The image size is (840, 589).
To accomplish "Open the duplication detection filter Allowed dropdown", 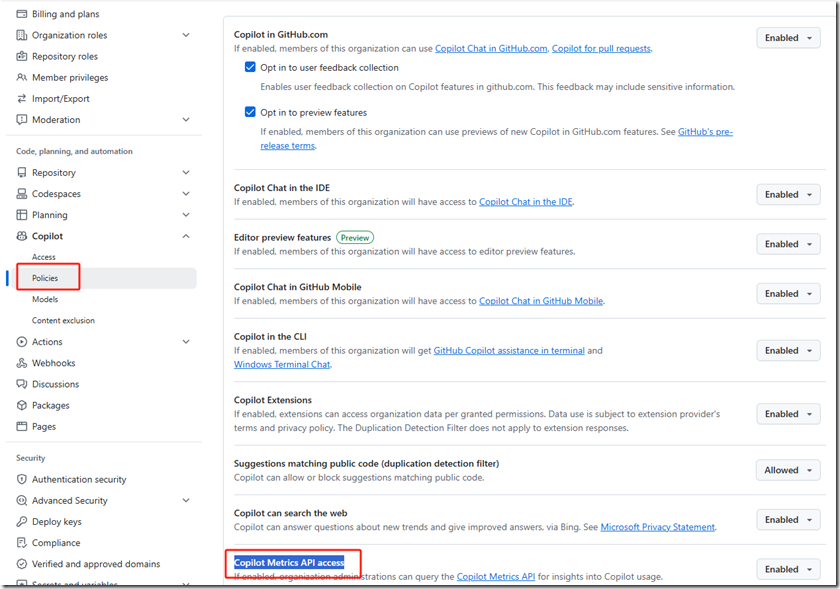I will pyautogui.click(x=788, y=470).
